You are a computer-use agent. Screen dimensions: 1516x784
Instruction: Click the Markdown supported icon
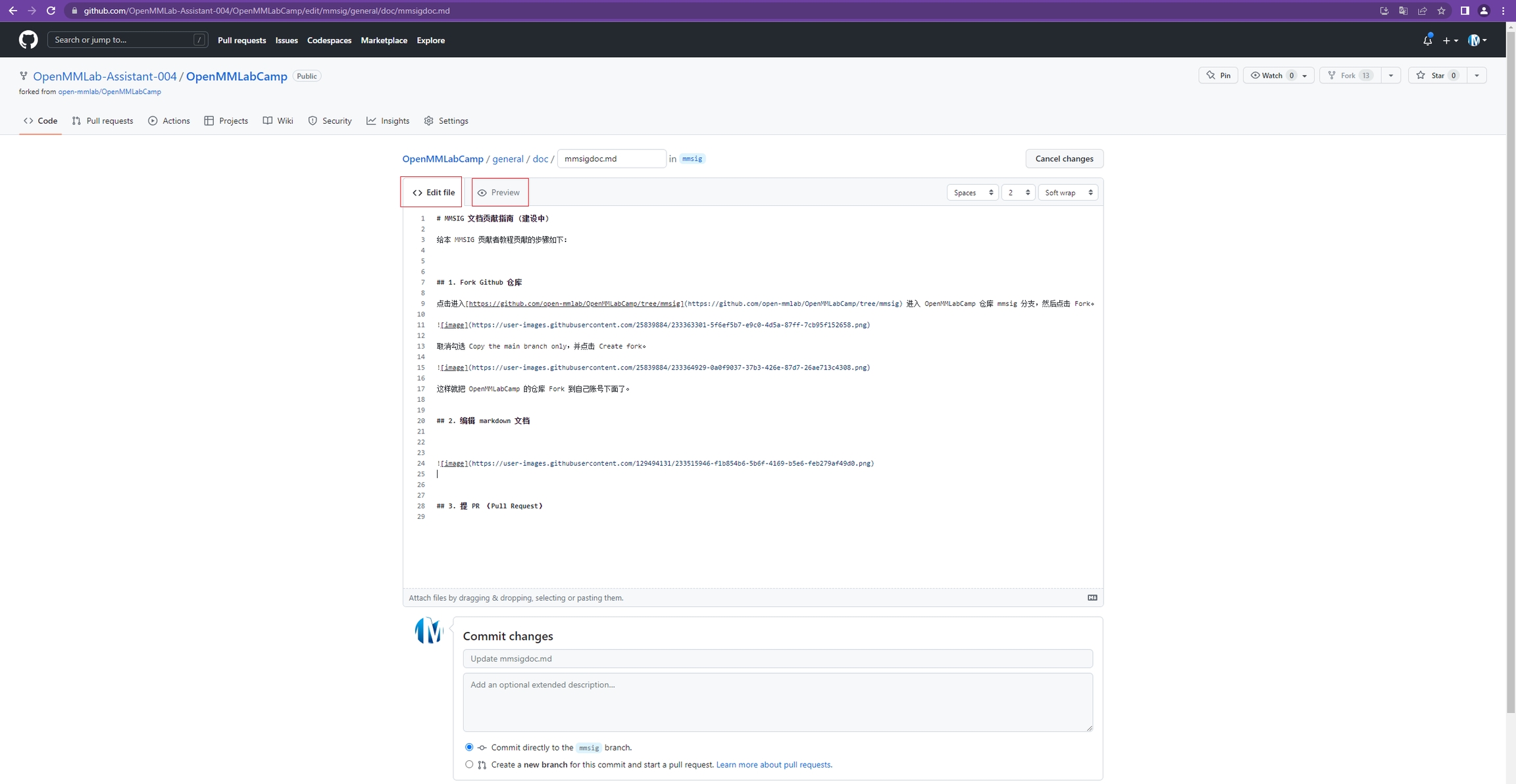[1092, 598]
